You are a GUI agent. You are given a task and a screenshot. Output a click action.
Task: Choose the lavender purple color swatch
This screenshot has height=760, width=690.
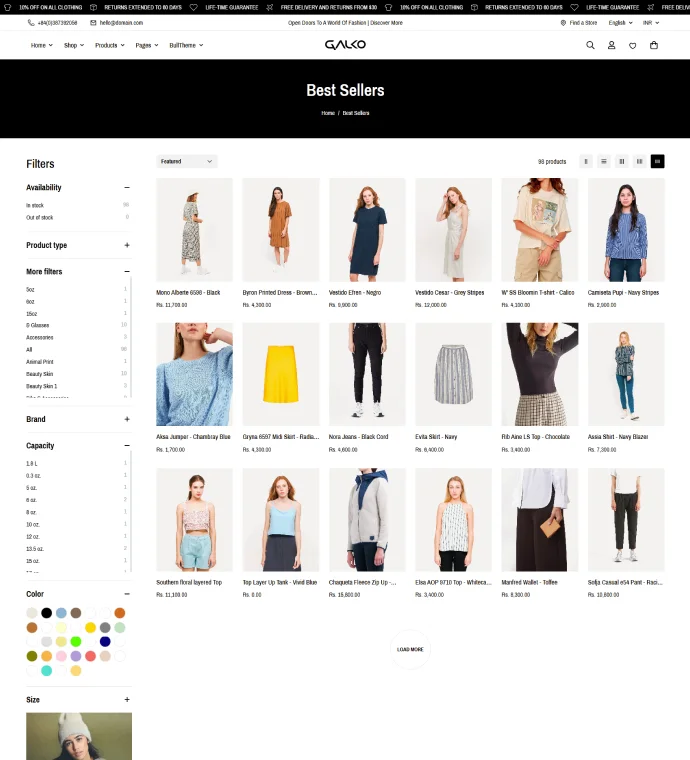(x=76, y=656)
